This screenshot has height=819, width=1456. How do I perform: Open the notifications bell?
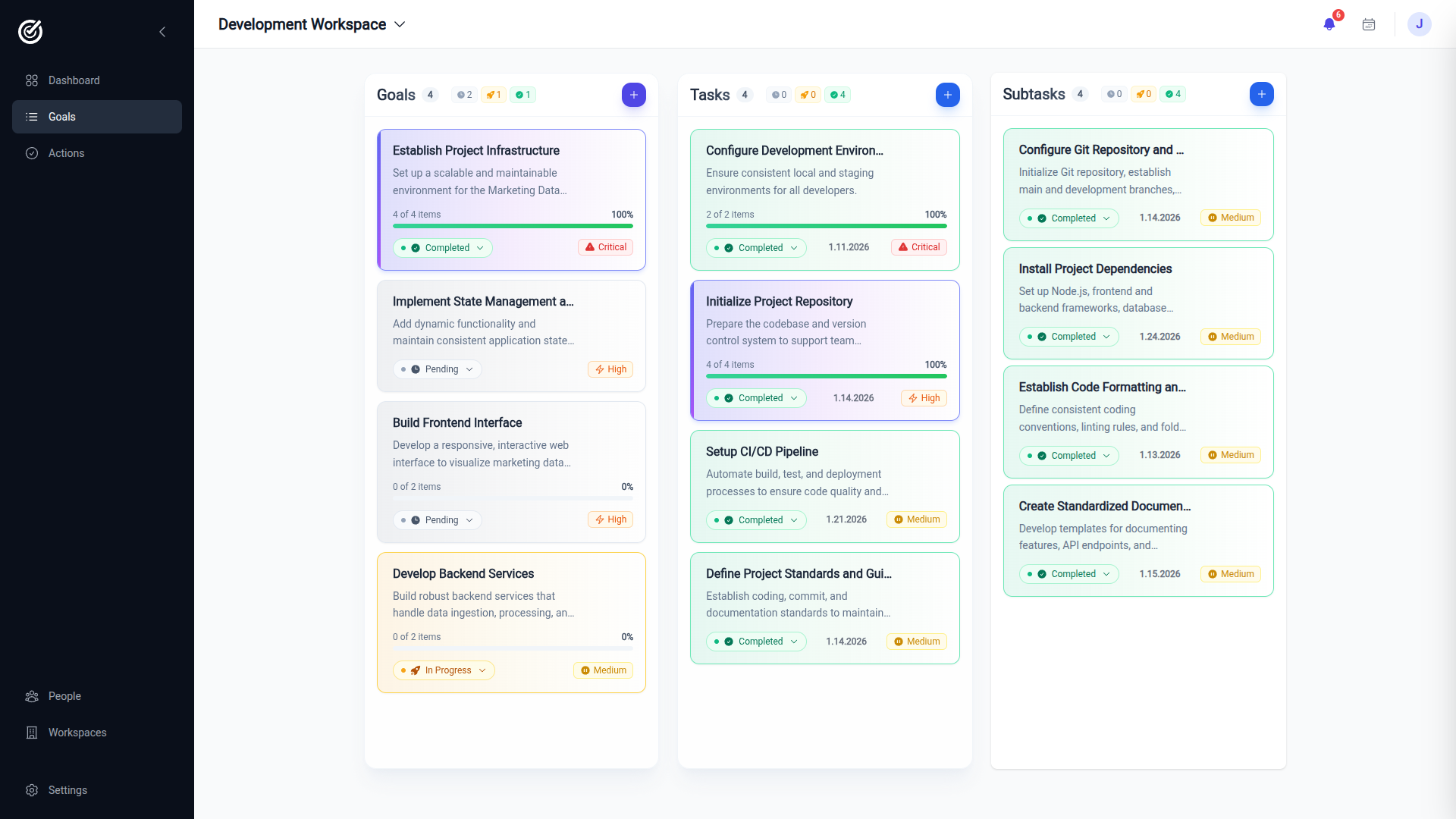[1328, 24]
